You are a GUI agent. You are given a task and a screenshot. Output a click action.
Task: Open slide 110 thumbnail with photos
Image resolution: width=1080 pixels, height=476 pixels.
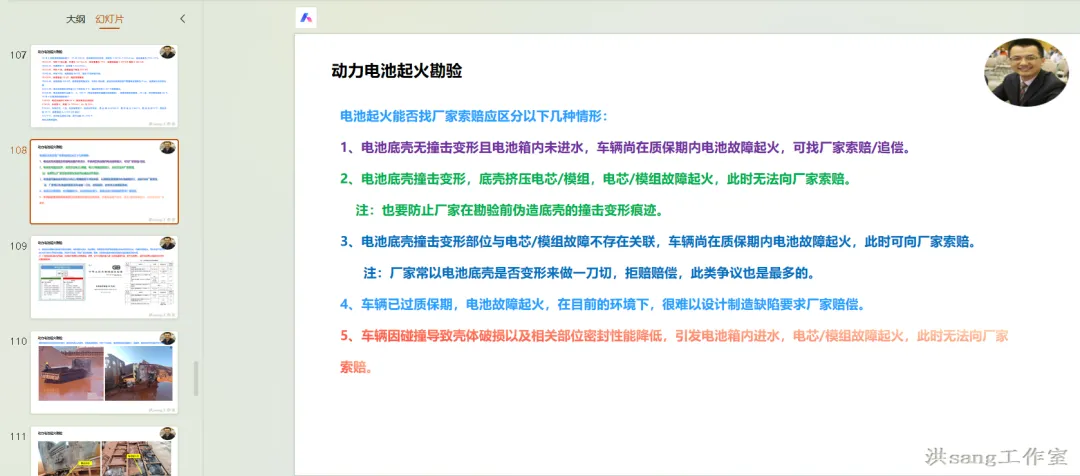[104, 373]
